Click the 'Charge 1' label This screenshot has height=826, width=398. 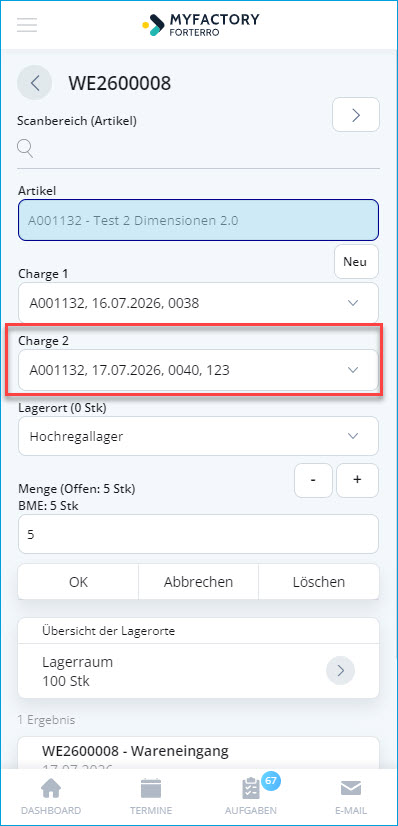click(43, 274)
